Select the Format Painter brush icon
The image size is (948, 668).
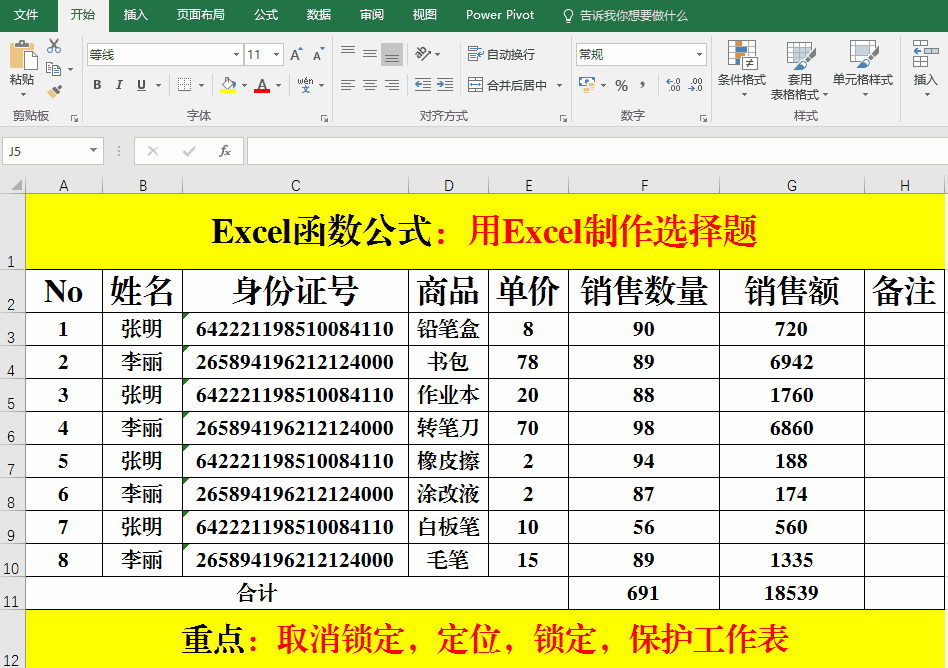[x=54, y=91]
